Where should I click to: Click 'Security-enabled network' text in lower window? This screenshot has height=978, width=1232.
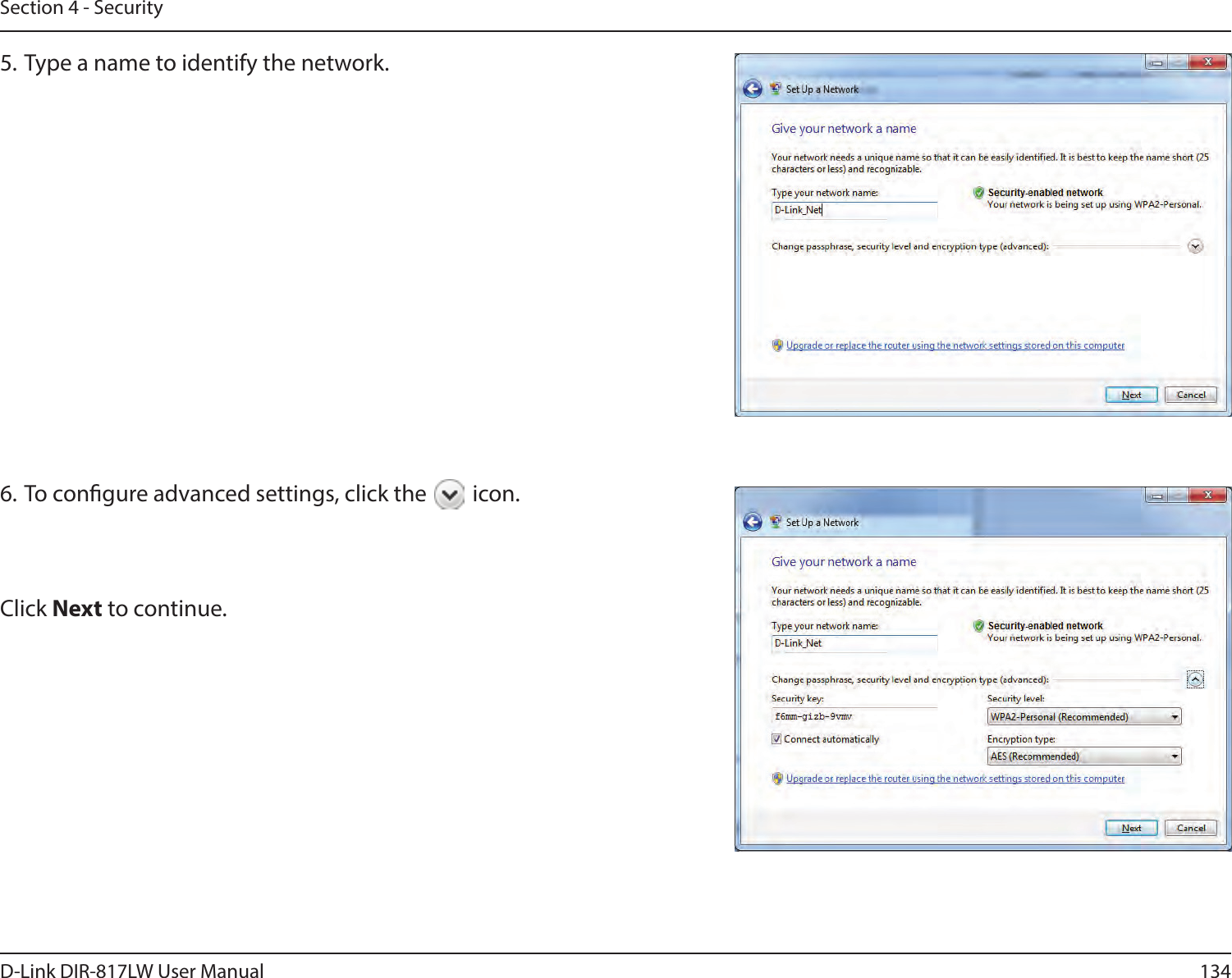tap(1045, 626)
